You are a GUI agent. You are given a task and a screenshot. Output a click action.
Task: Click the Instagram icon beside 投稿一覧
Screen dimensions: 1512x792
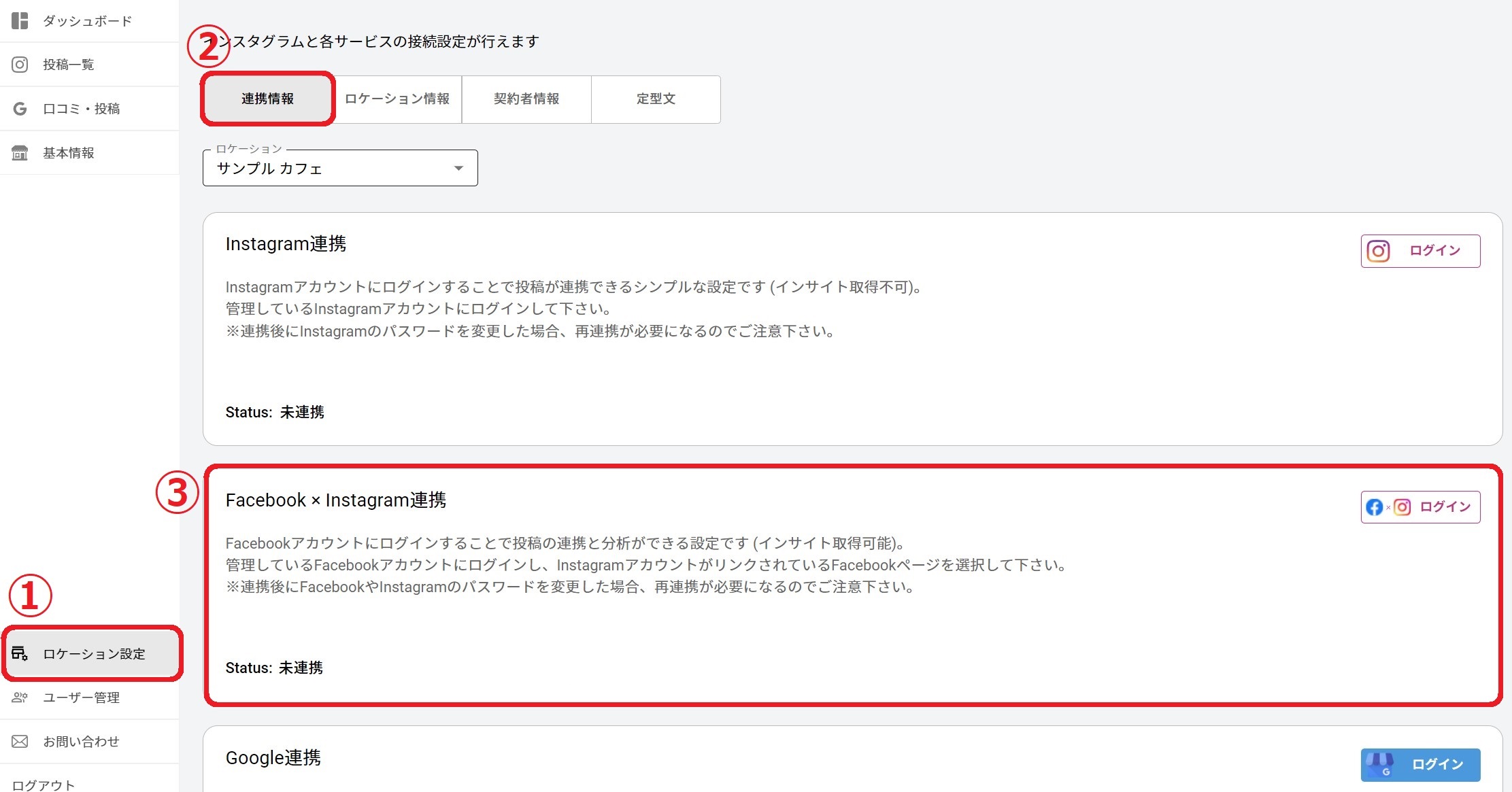click(20, 65)
